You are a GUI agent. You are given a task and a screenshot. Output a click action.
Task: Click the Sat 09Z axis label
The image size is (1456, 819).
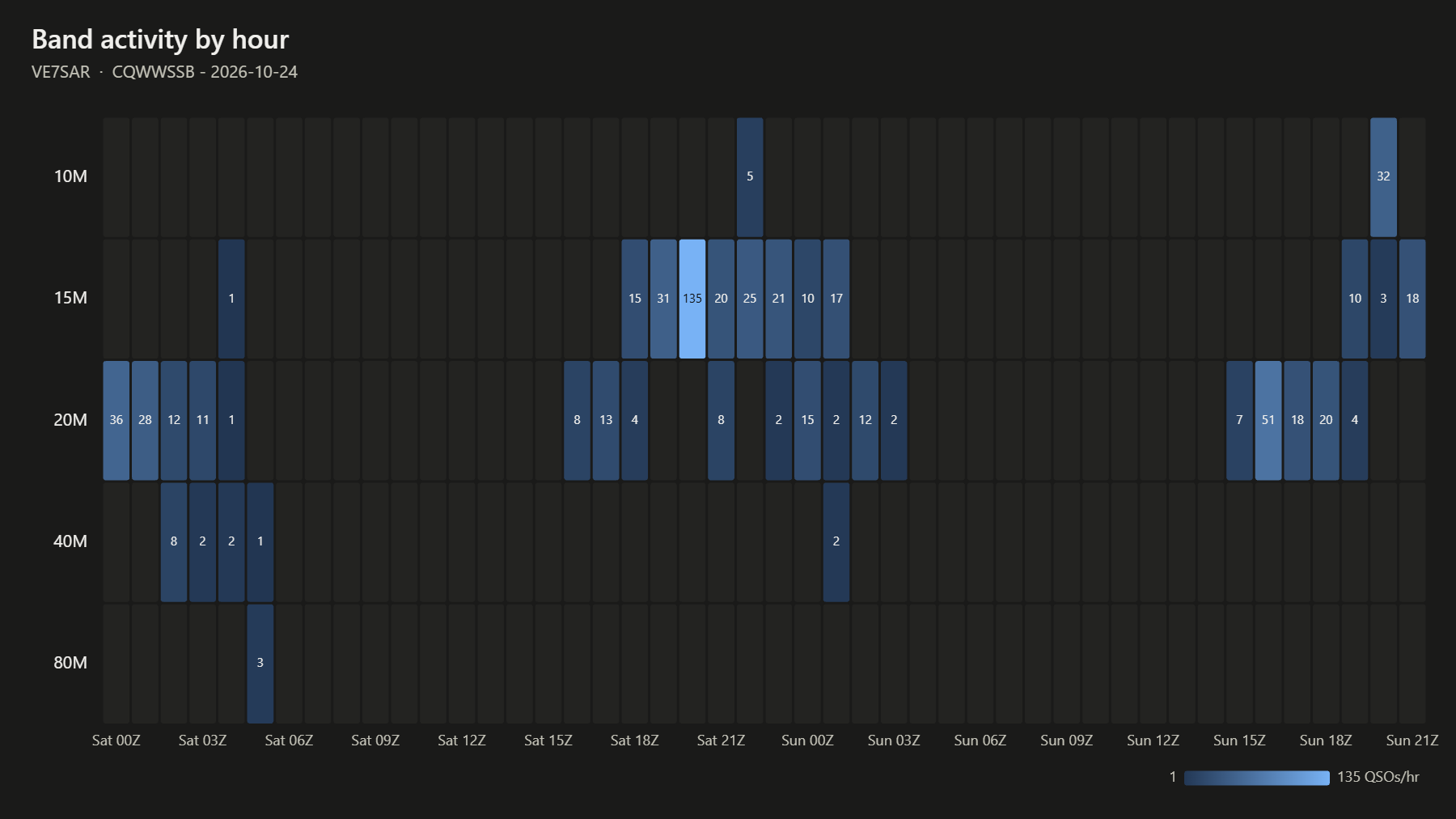click(375, 740)
